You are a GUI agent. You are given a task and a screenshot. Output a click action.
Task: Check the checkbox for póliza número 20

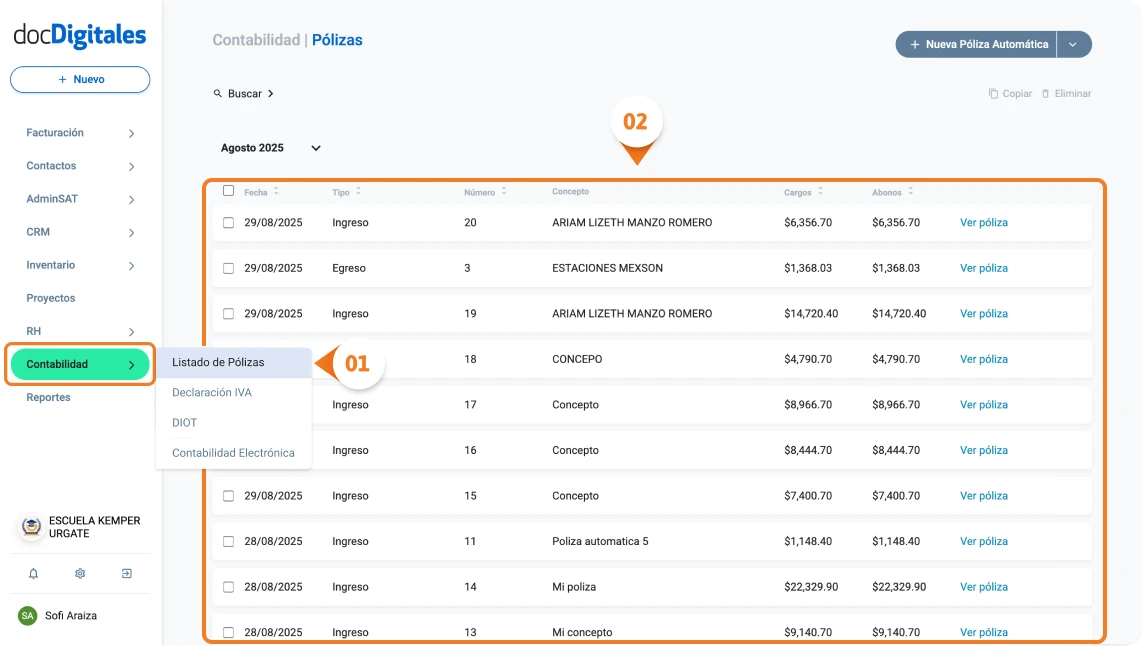coord(226,222)
